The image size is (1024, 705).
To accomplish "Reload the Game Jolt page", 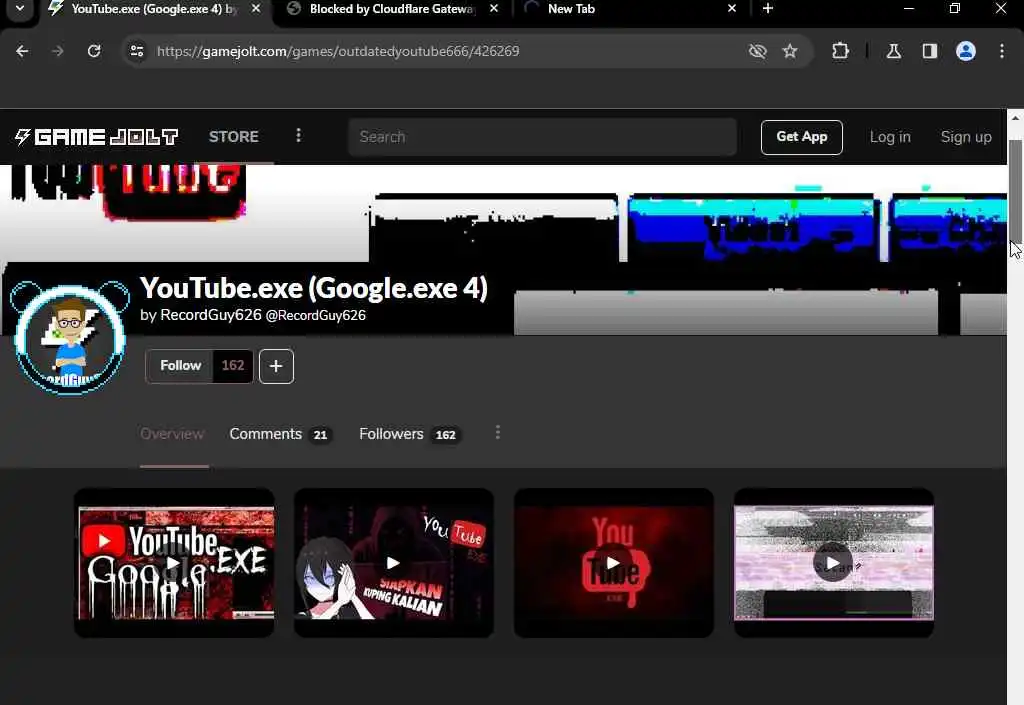I will tap(94, 51).
